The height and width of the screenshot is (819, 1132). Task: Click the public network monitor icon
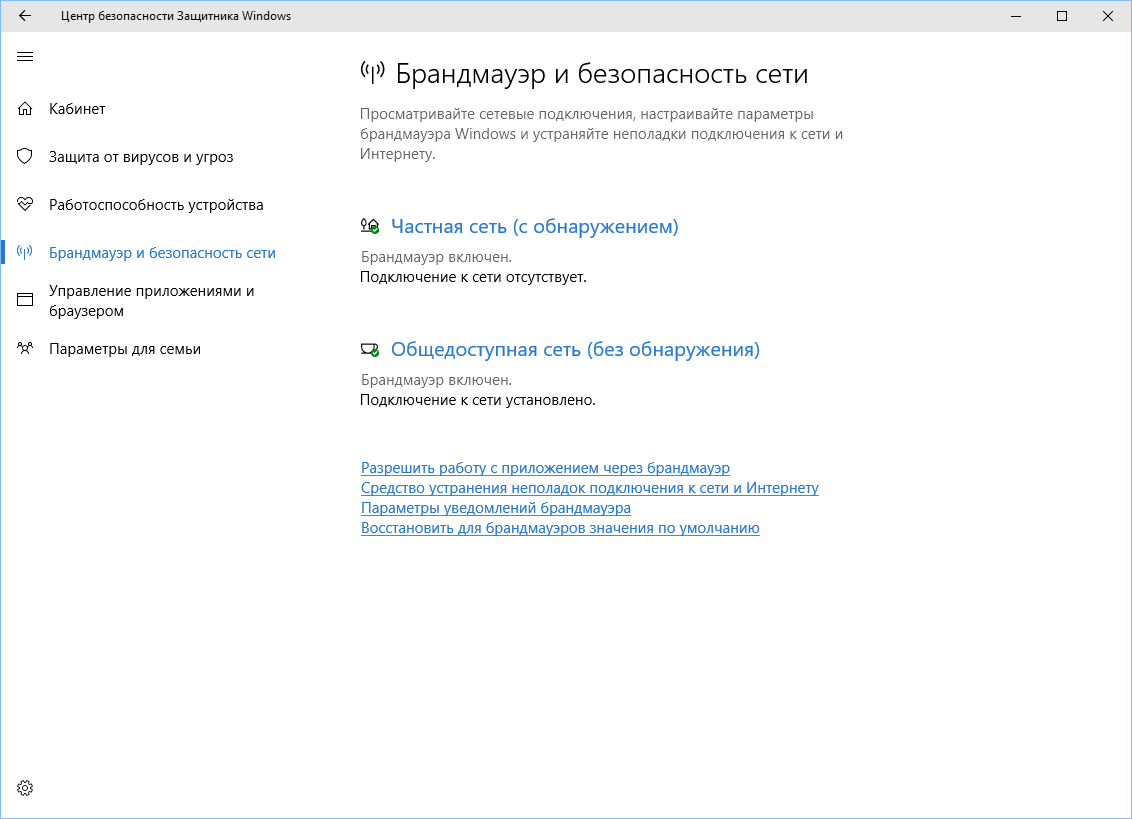(x=369, y=348)
